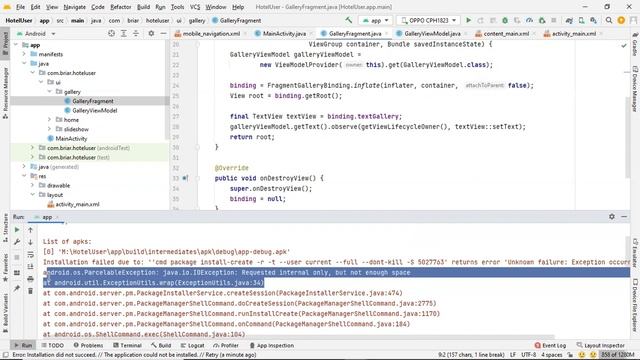Screen dimensions: 640x360
Task: Open Project panel gear options
Action: click(151, 33)
